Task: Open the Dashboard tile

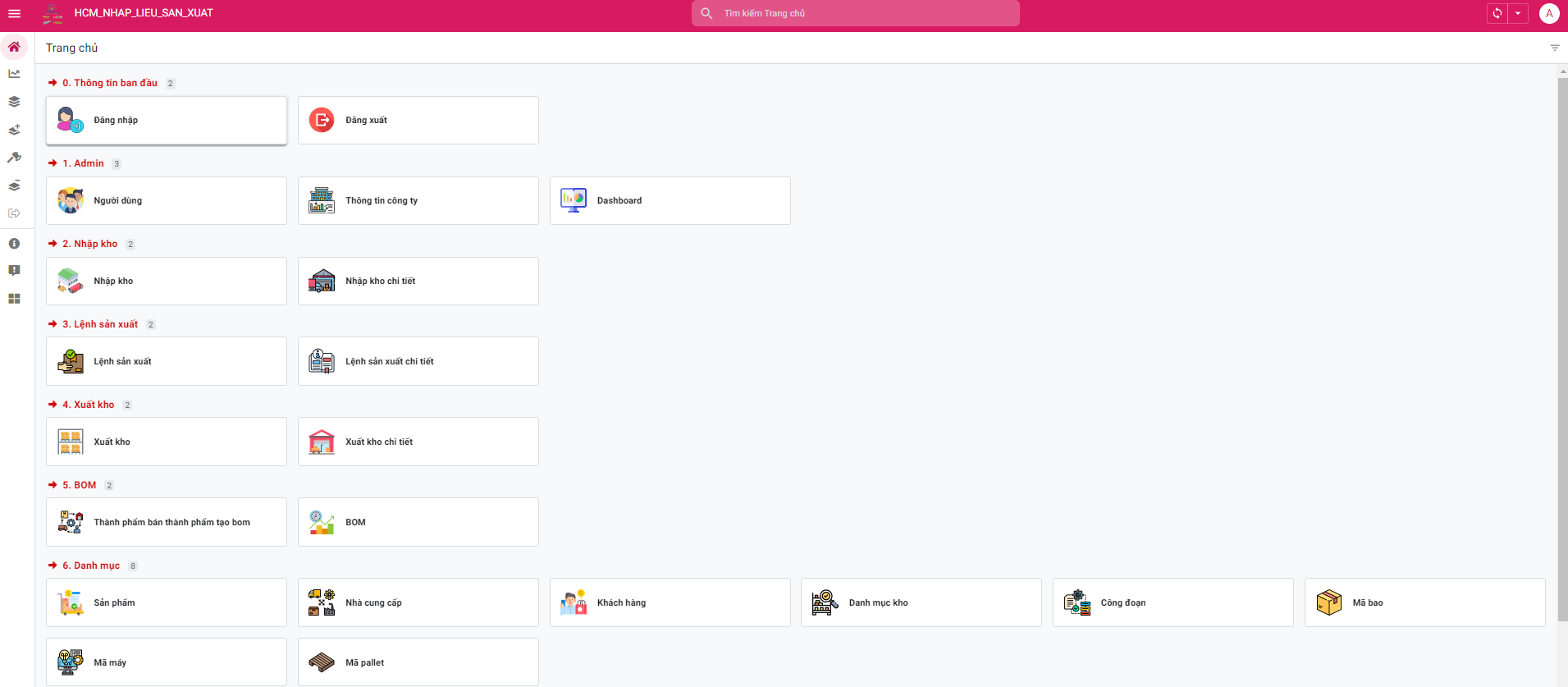Action: point(670,201)
